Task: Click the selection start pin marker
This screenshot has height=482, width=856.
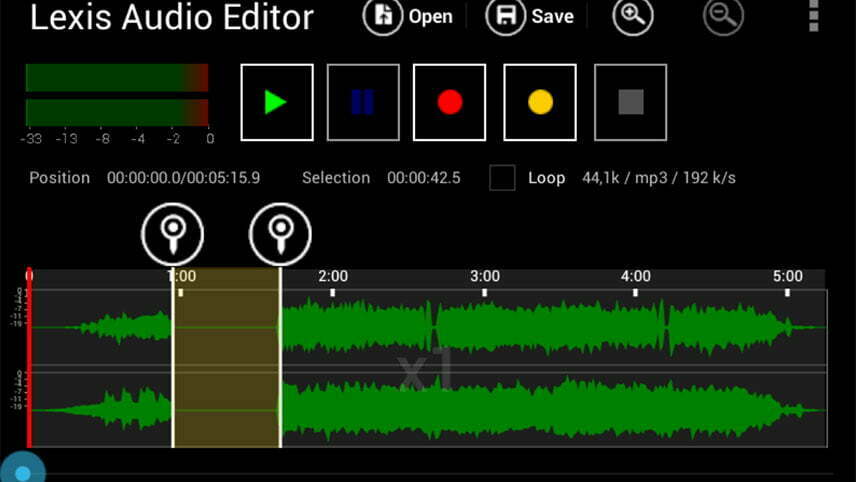Action: point(173,234)
